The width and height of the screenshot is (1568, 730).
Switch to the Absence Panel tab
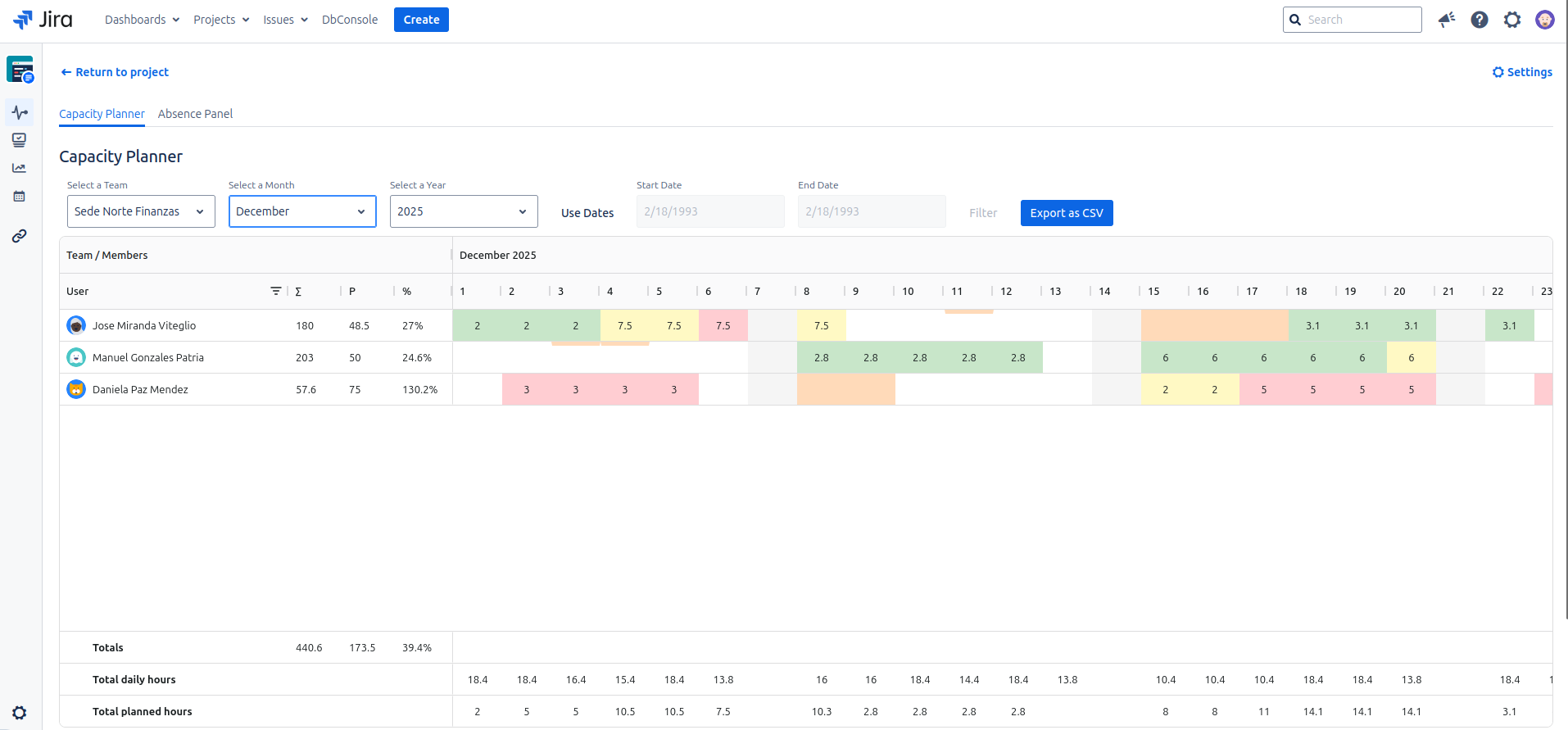click(x=195, y=114)
